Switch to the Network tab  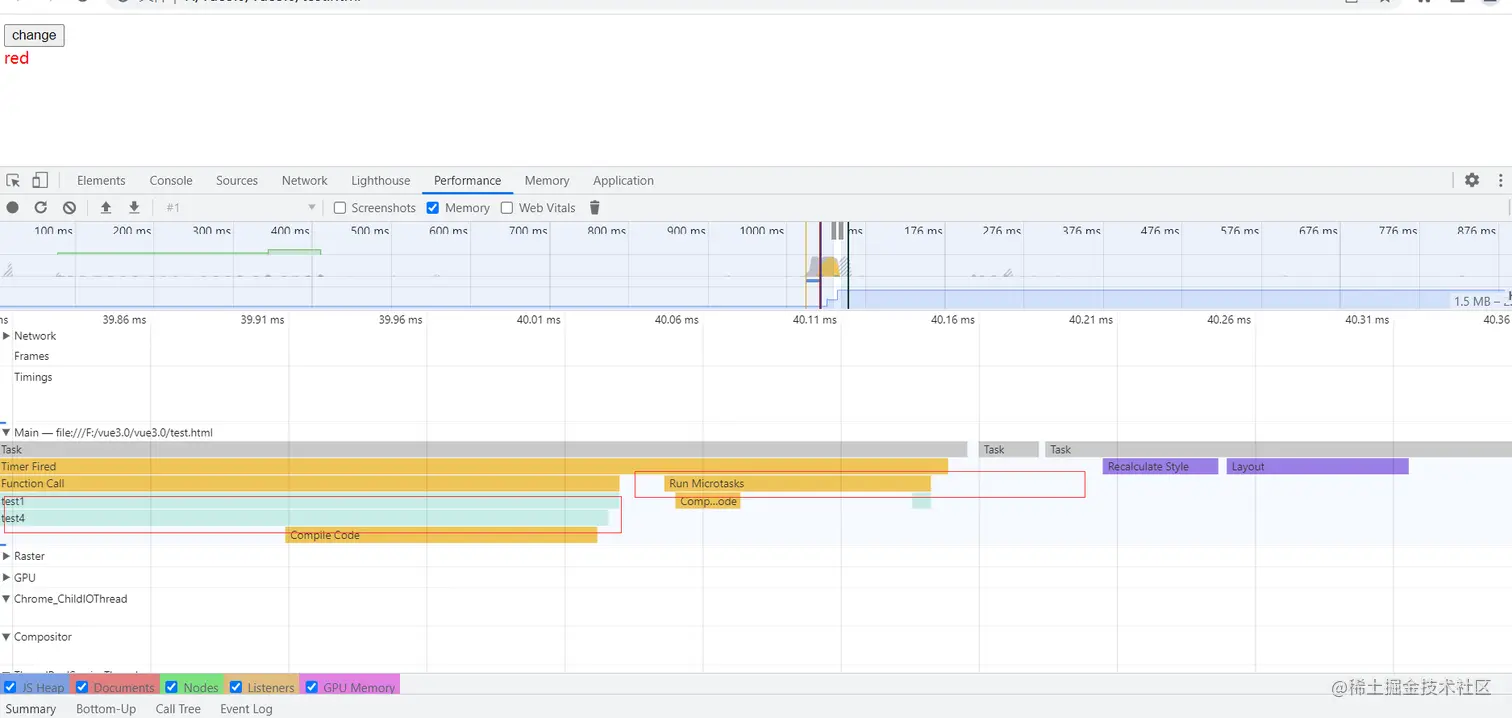coord(305,181)
